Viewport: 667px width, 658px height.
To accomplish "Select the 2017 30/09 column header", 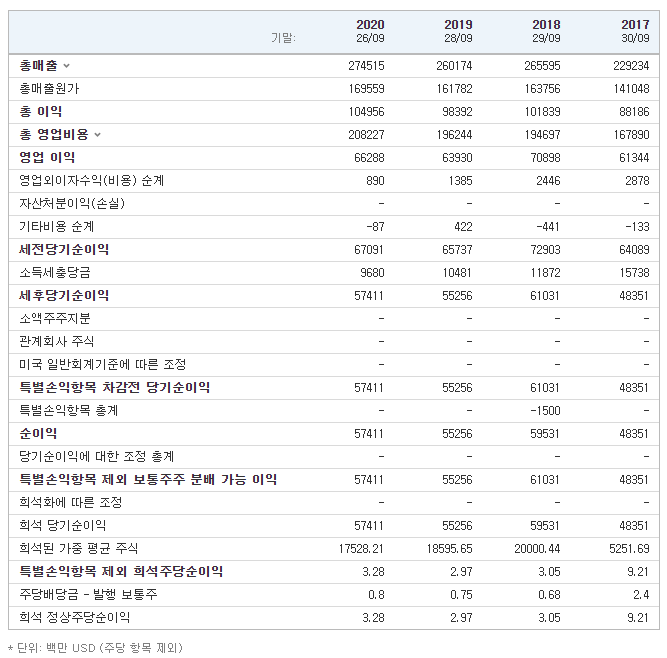I will click(635, 31).
